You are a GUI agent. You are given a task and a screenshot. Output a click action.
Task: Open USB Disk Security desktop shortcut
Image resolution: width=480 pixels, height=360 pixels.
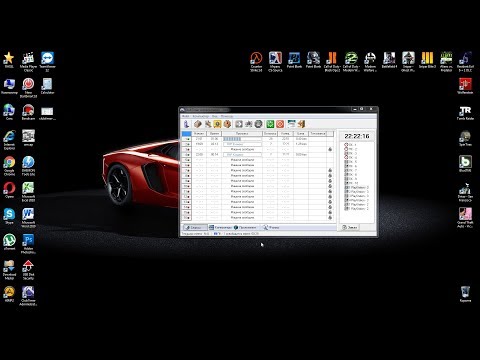[x=28, y=270]
